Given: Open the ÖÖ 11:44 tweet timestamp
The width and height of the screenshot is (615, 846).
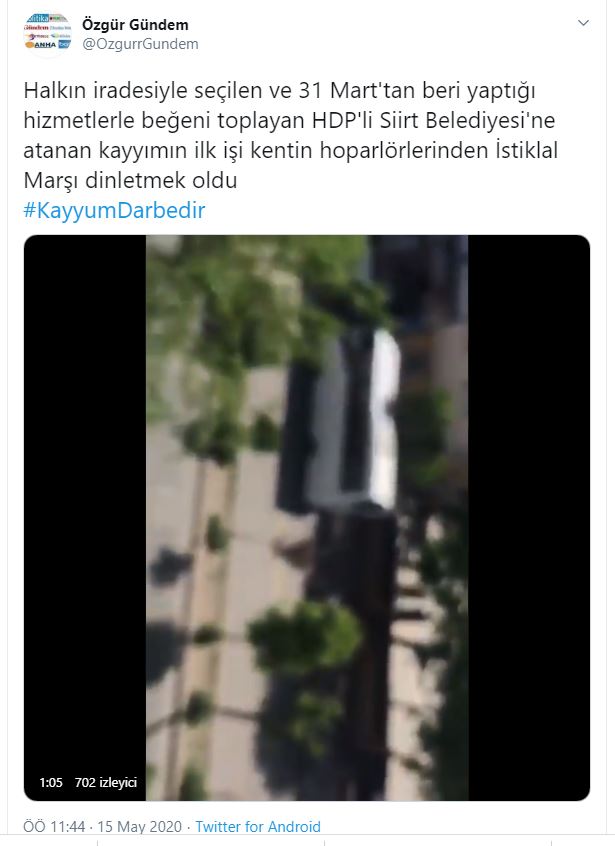Looking at the screenshot, I should pyautogui.click(x=54, y=827).
